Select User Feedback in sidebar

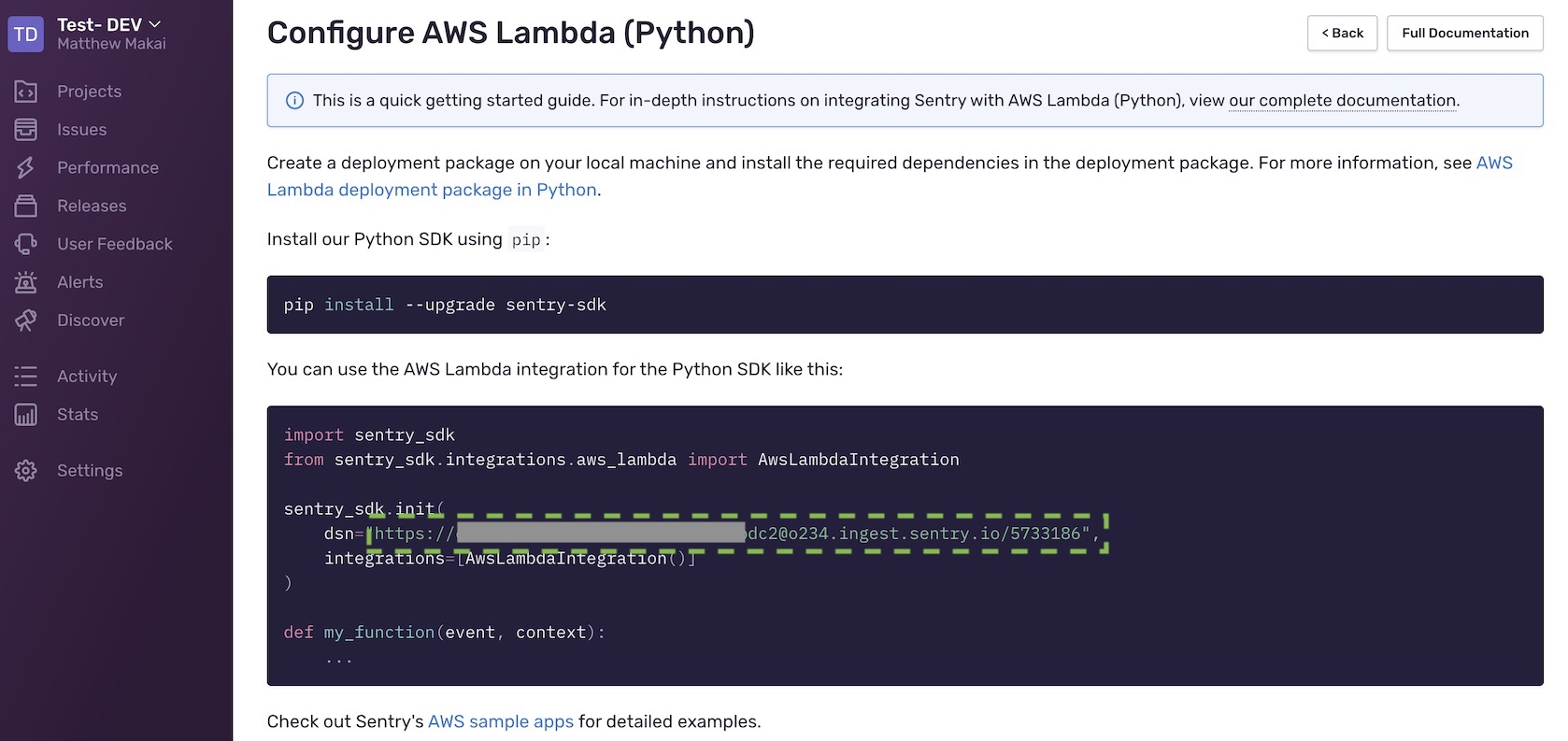(x=115, y=244)
